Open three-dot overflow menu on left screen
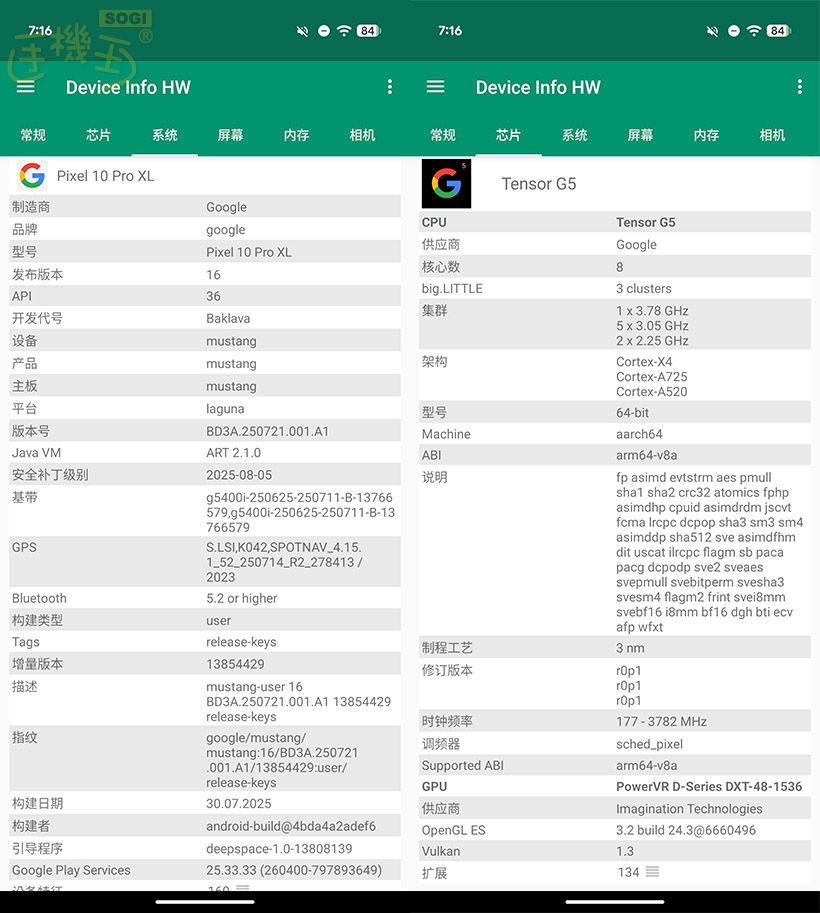 pyautogui.click(x=390, y=87)
